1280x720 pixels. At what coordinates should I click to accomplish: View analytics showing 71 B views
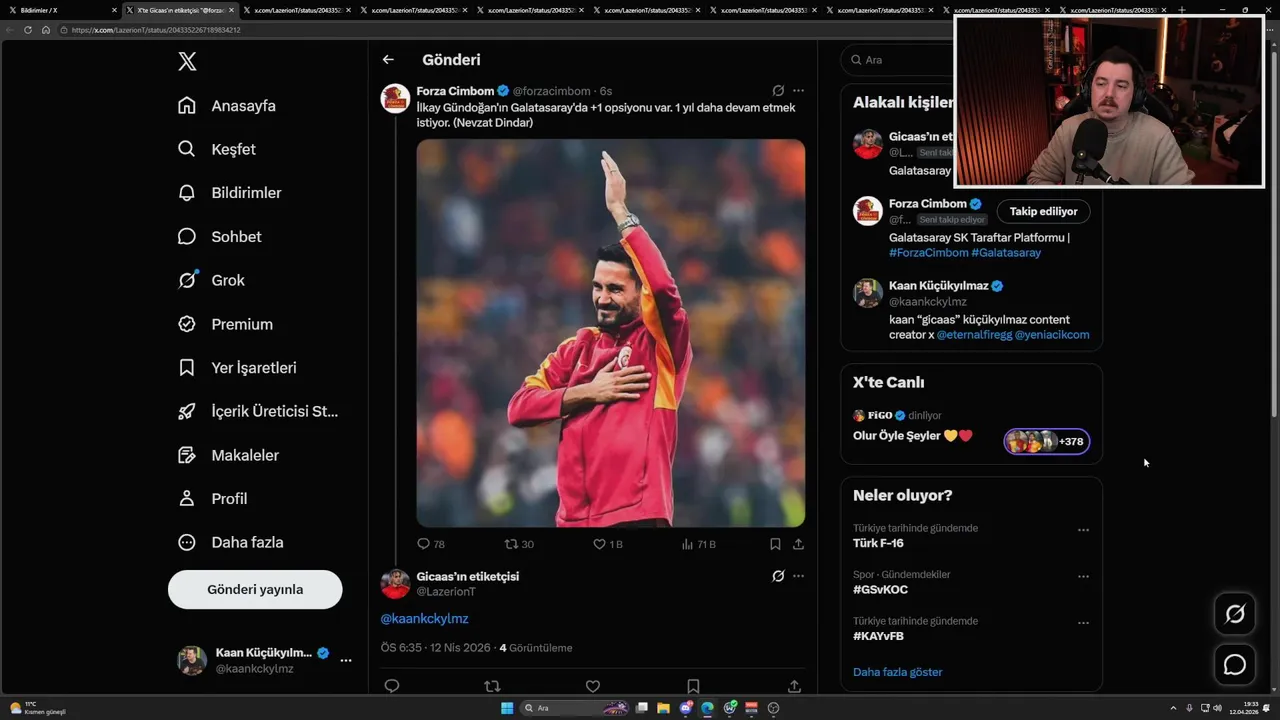coord(698,544)
